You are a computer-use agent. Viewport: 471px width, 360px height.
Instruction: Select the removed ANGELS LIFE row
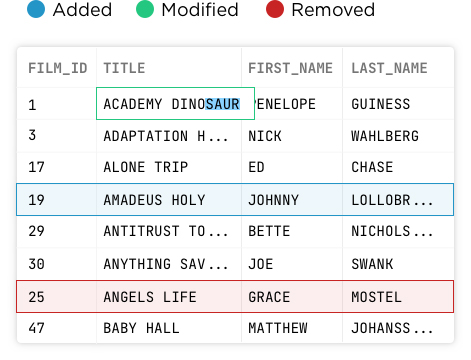235,297
